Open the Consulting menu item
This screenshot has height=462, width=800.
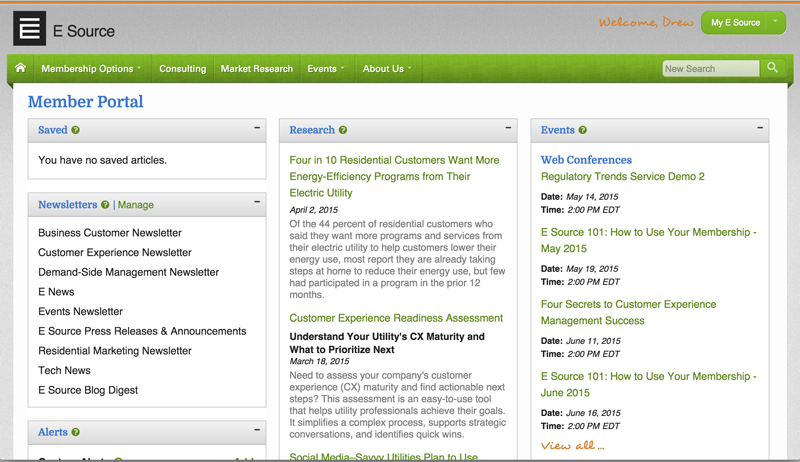pos(183,68)
